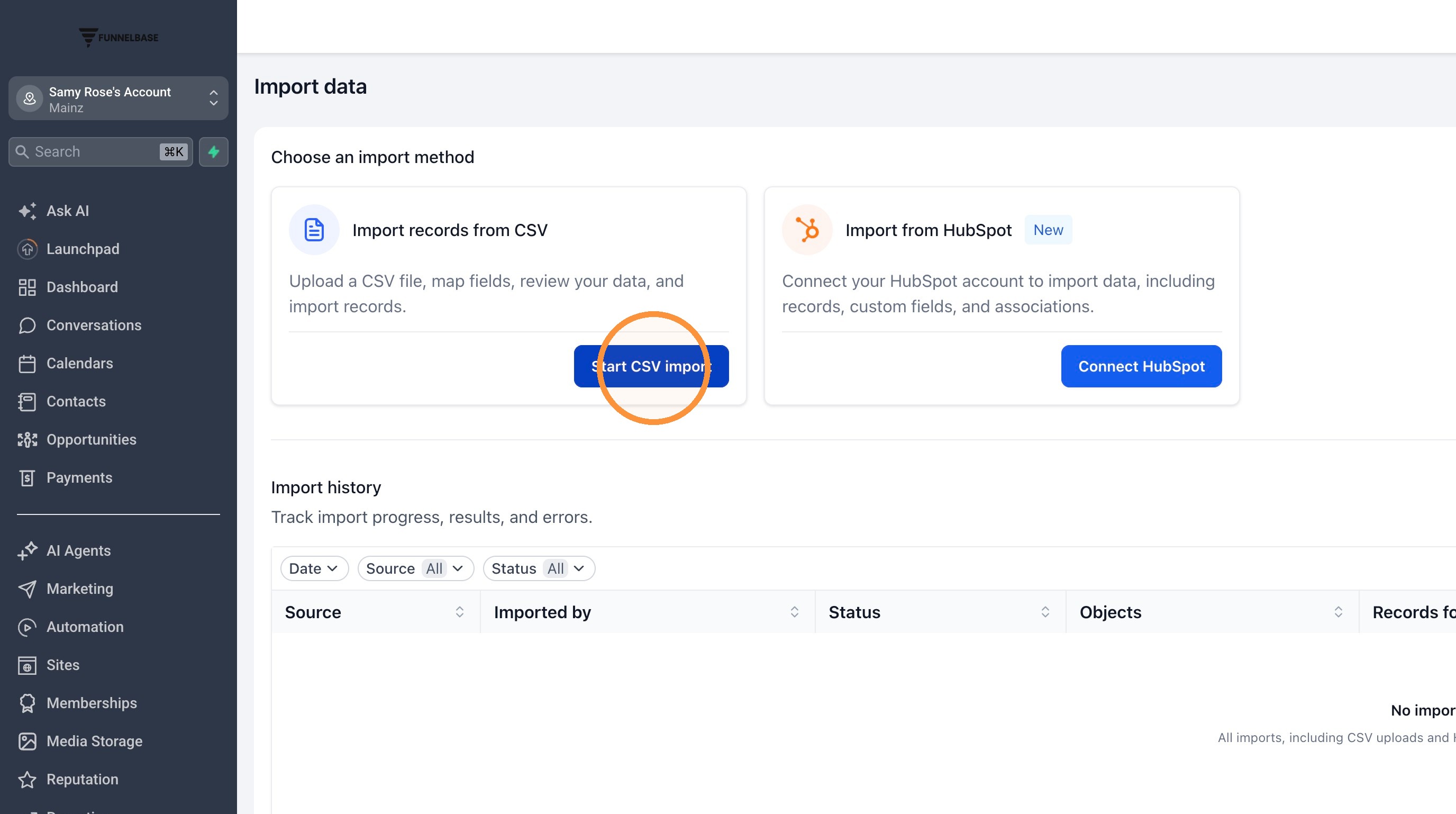The image size is (1456, 814).
Task: Click the ⌘K shortcut badge
Action: point(174,151)
